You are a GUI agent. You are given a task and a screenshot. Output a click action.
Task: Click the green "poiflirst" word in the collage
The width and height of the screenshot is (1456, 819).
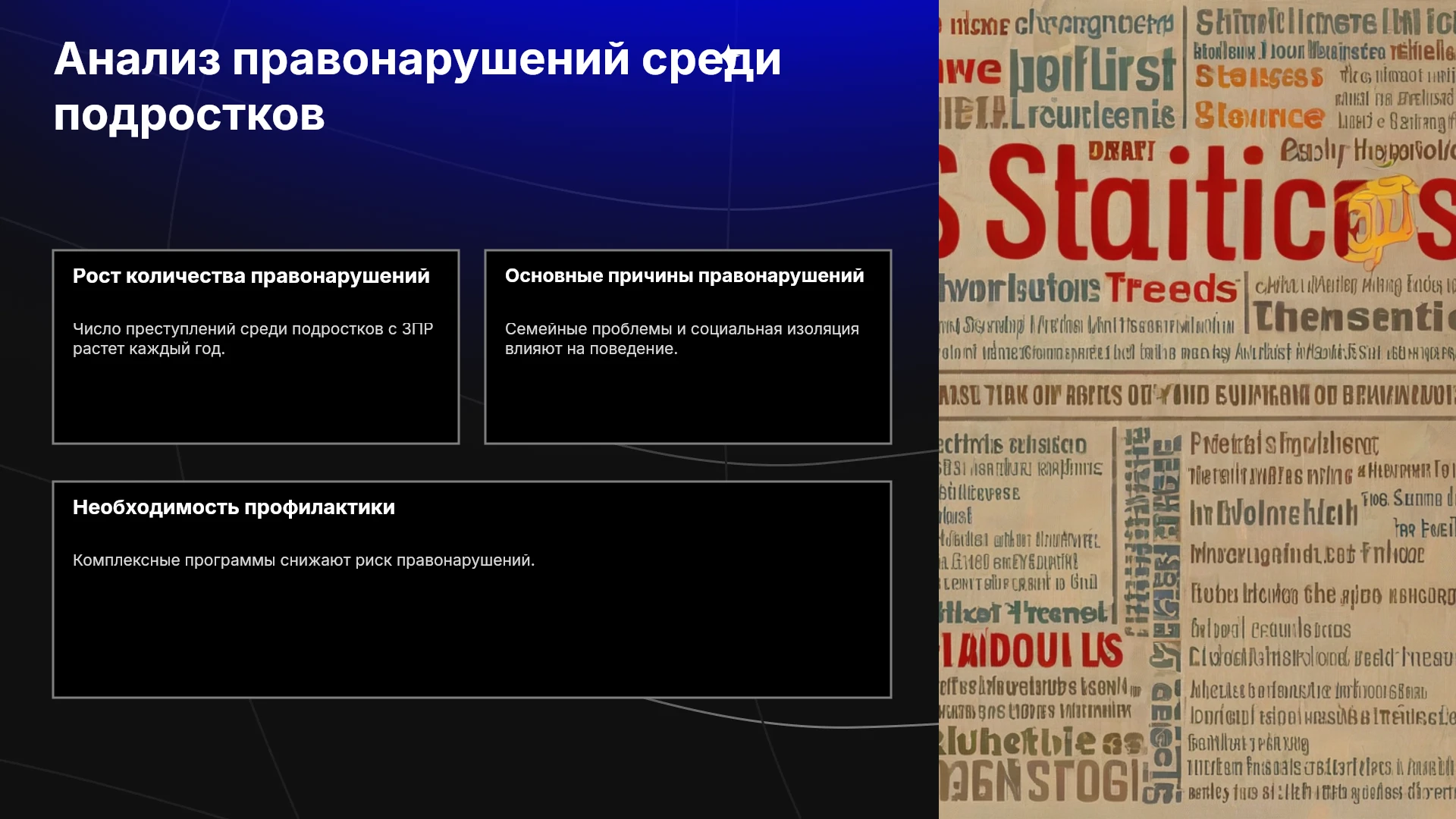[1092, 72]
